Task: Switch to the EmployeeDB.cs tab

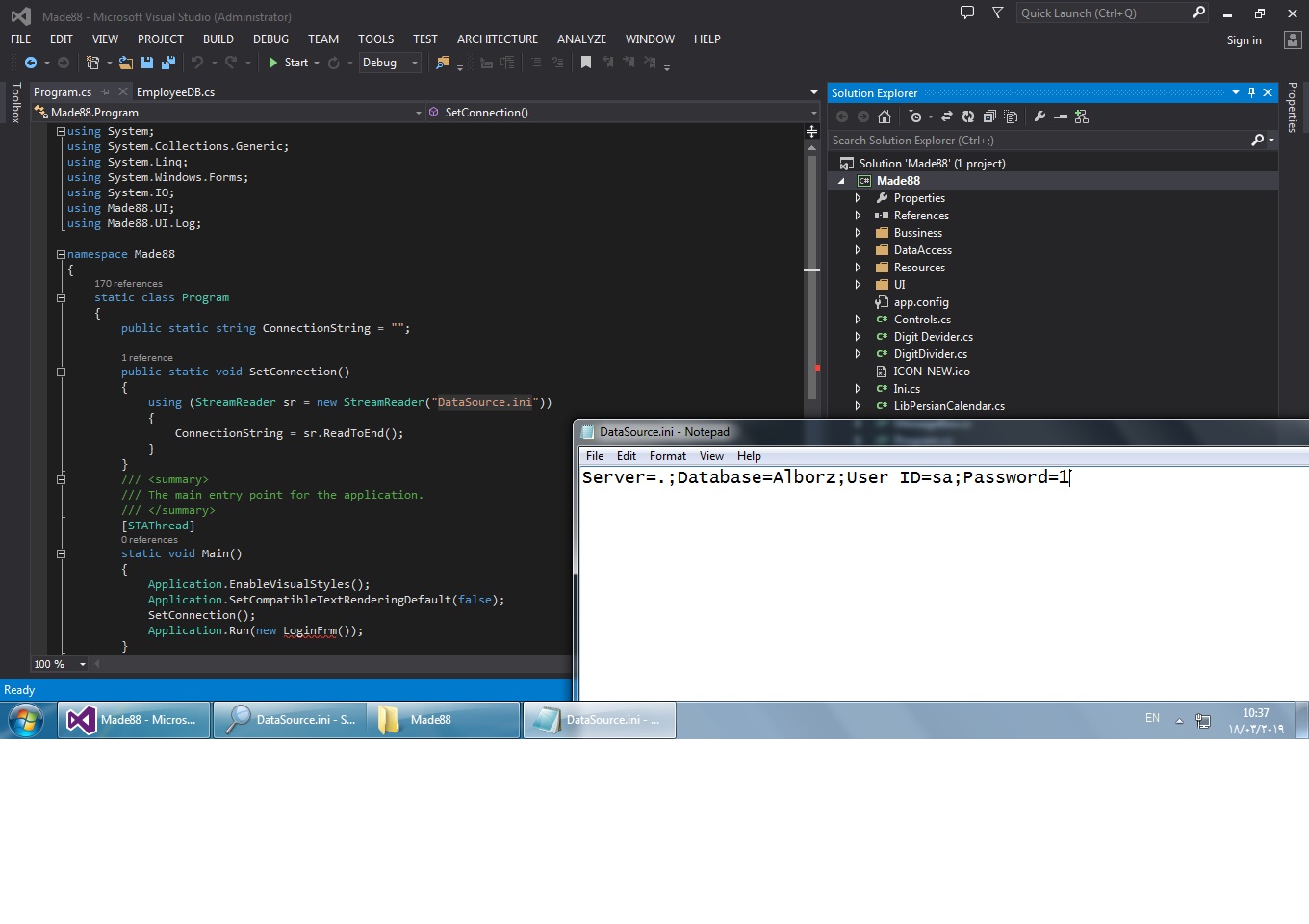Action: pos(175,92)
